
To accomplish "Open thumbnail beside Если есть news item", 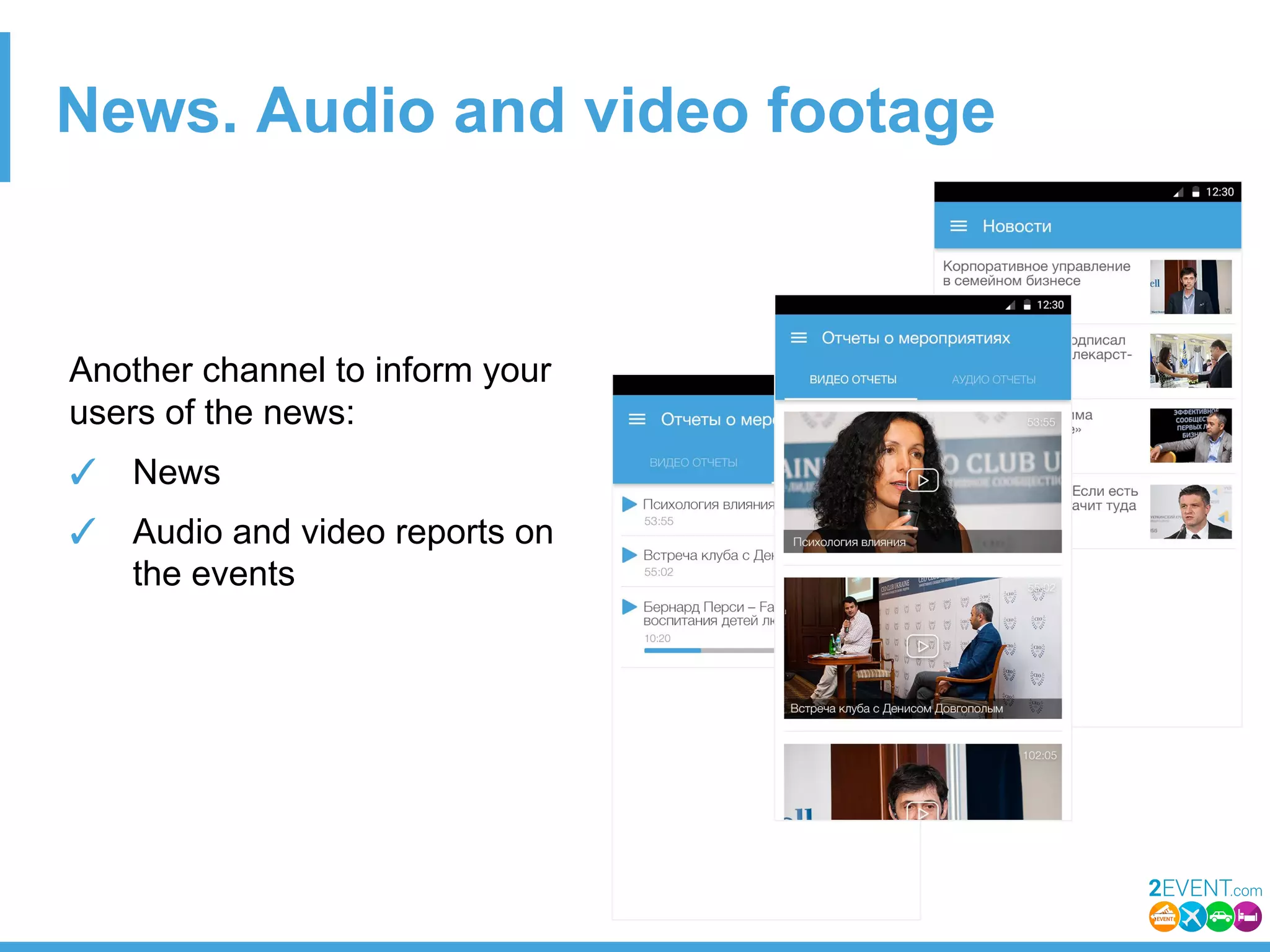I will point(1191,511).
